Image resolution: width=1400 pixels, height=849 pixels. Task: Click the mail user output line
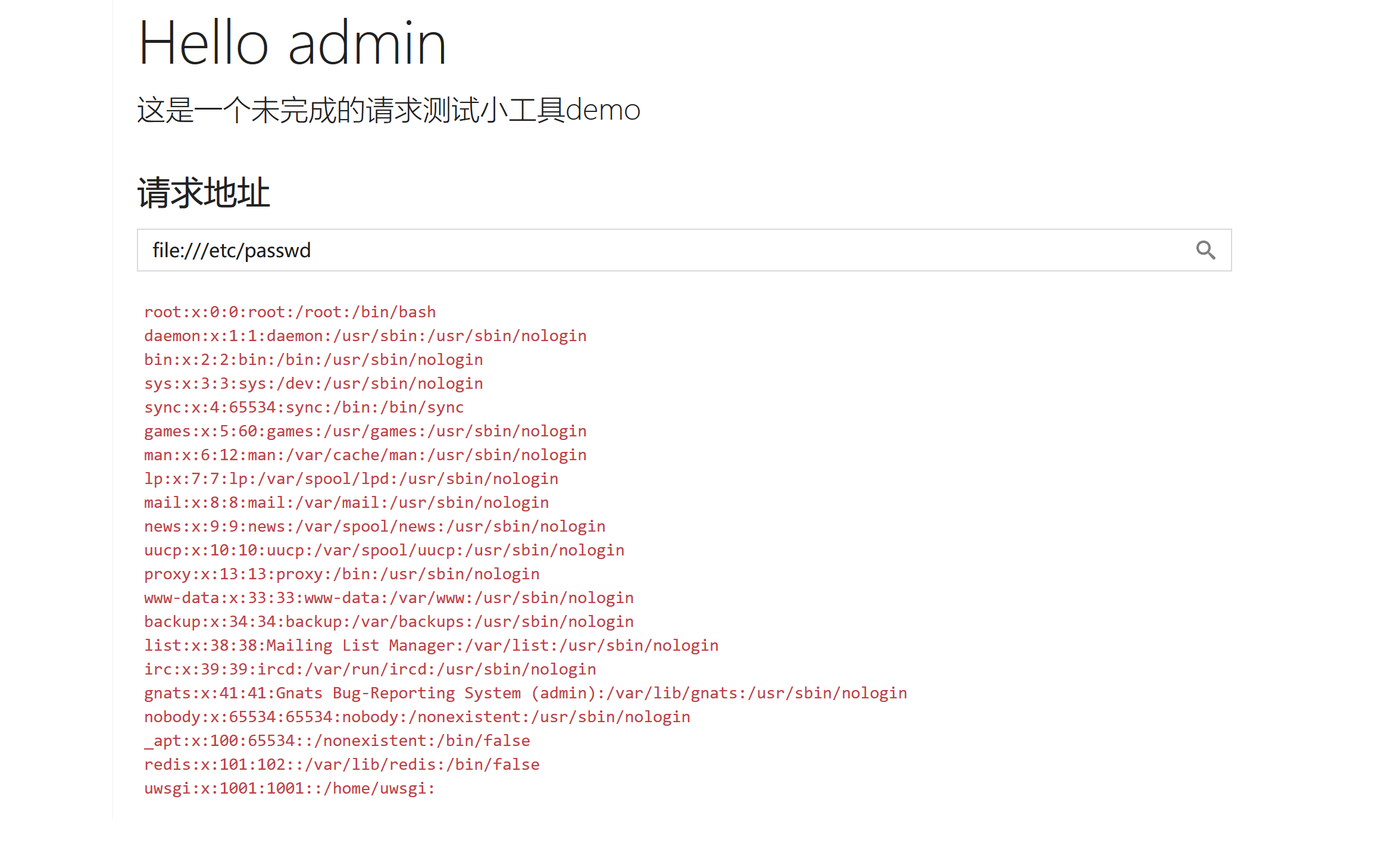coord(346,502)
